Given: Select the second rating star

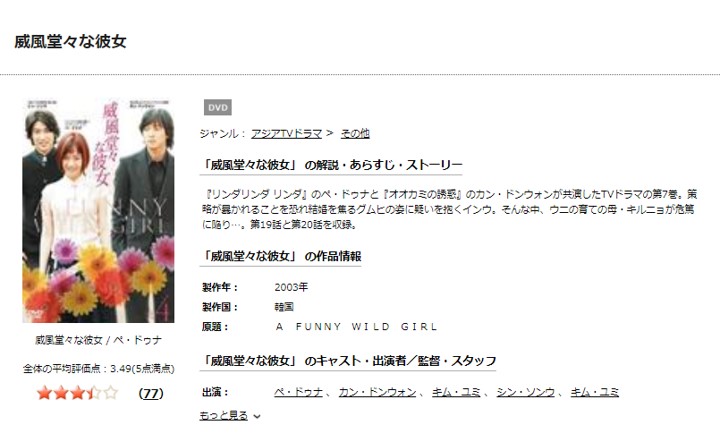Looking at the screenshot, I should coord(61,393).
